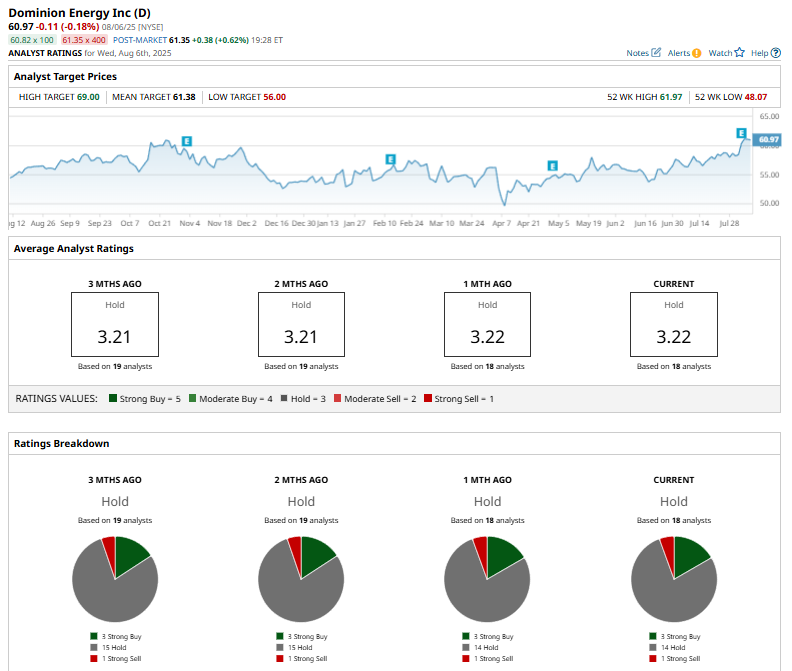Screen dimensions: 792x671
Task: Click the earnings E marker near Nov 4
Action: pyautogui.click(x=187, y=141)
